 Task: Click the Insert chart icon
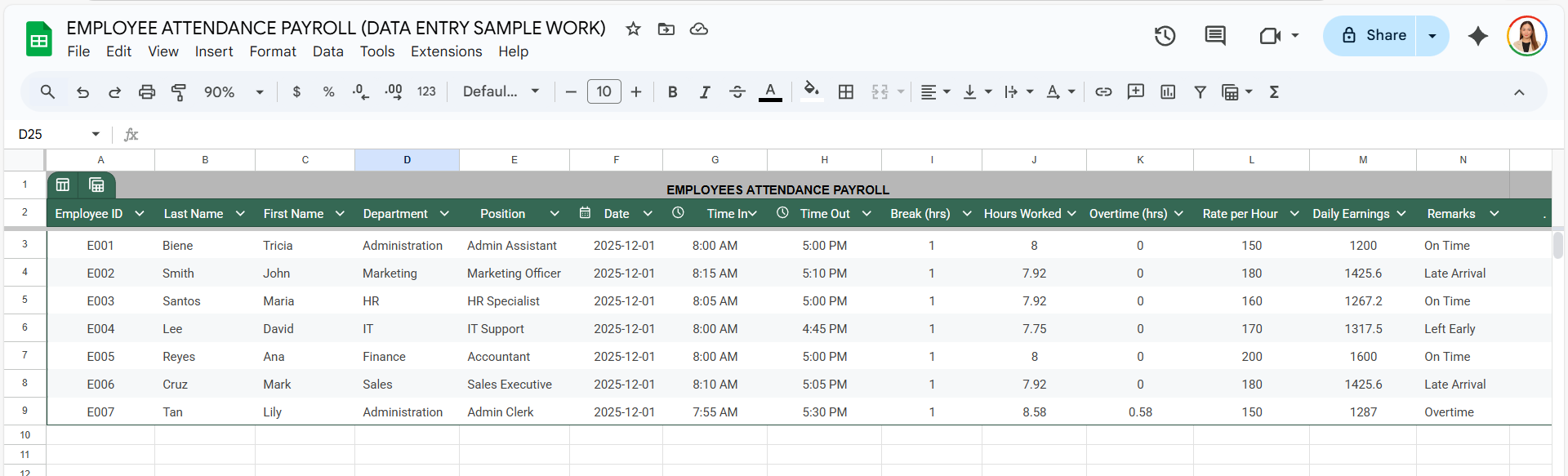click(1168, 92)
